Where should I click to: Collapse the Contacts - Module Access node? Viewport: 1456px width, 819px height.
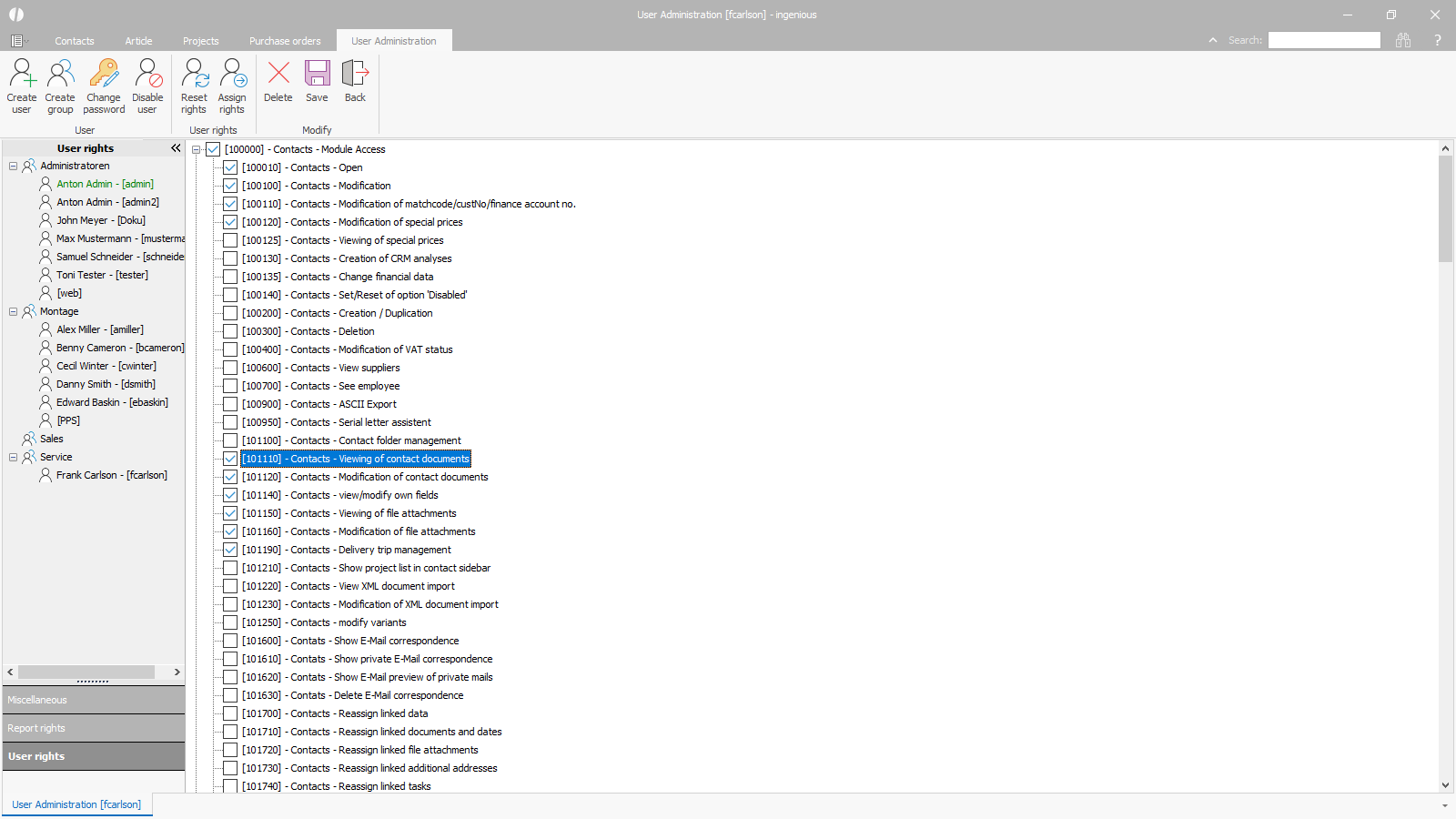196,149
